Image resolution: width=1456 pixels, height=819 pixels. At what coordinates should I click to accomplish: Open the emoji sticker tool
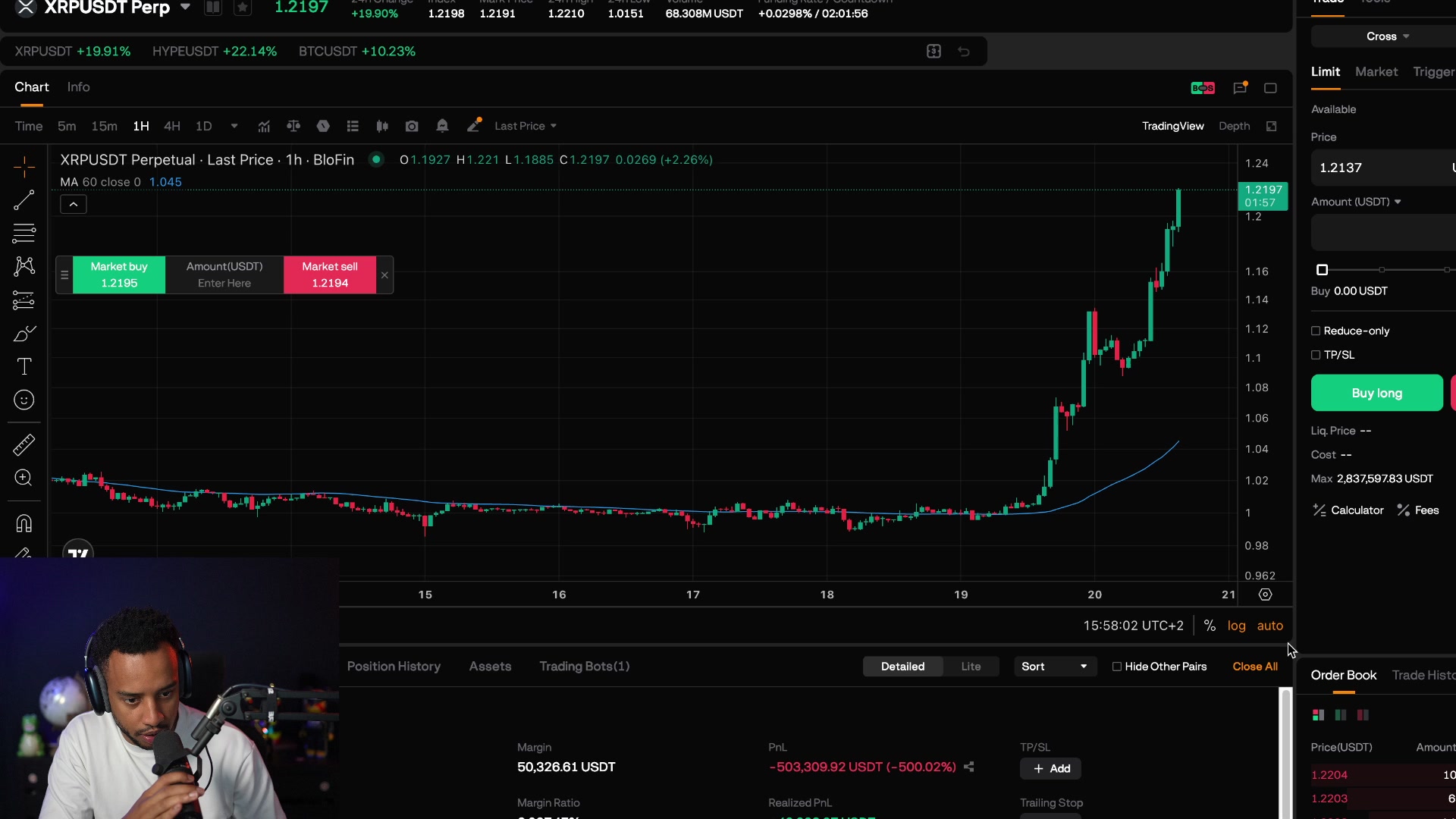pyautogui.click(x=24, y=400)
